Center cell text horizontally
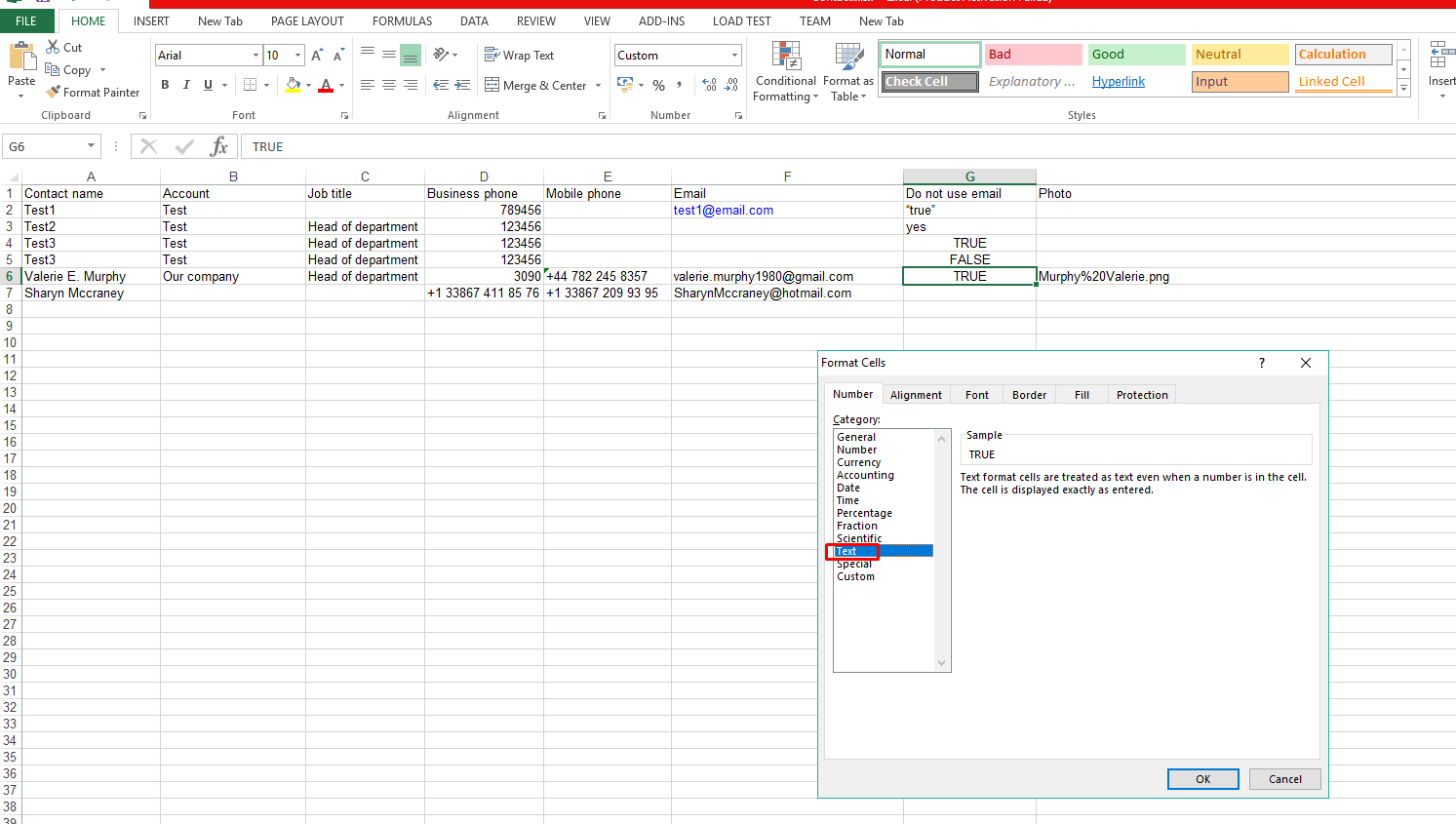The image size is (1456, 824). point(389,85)
